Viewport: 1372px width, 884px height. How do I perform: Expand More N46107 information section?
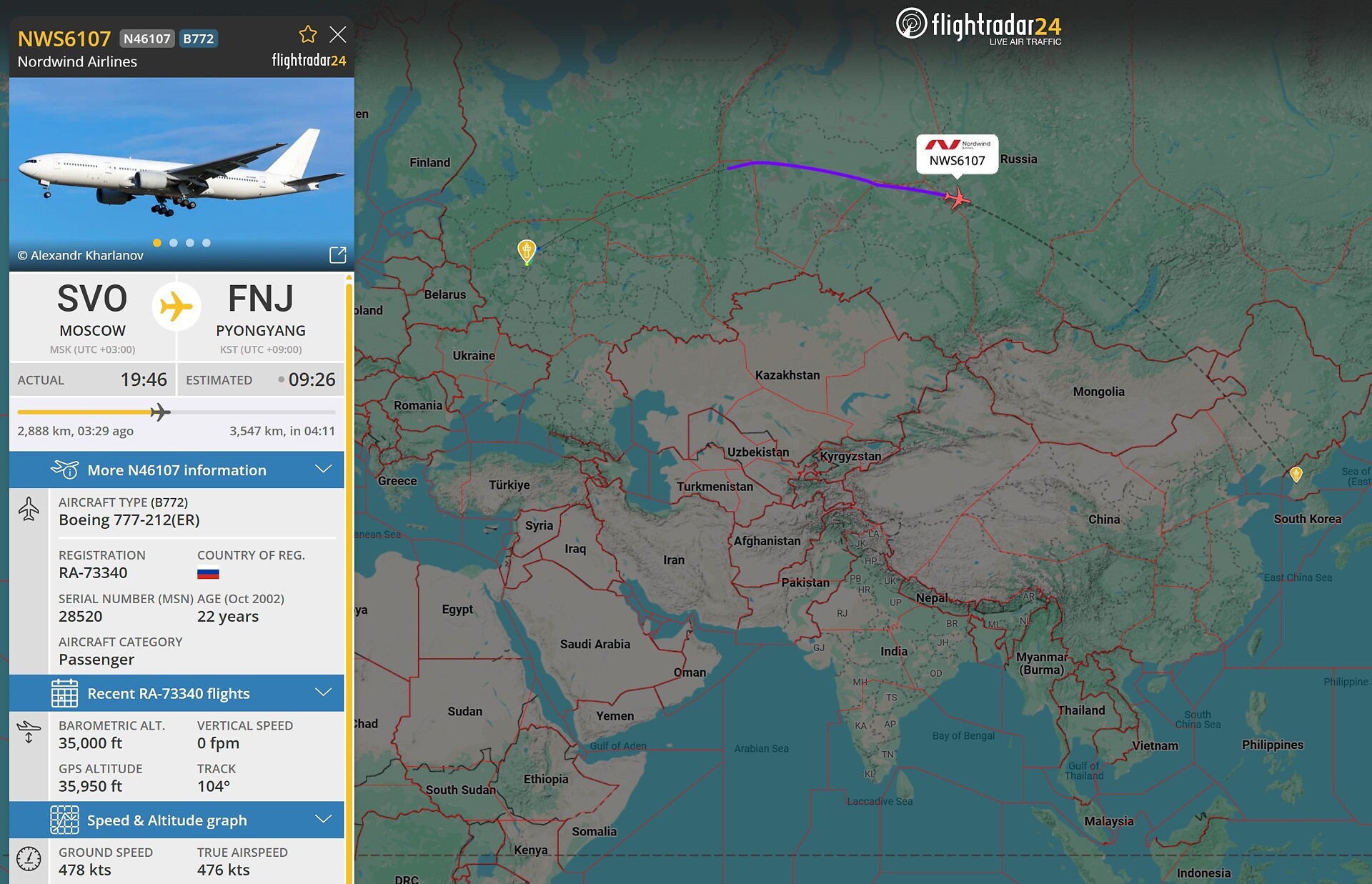[x=177, y=470]
